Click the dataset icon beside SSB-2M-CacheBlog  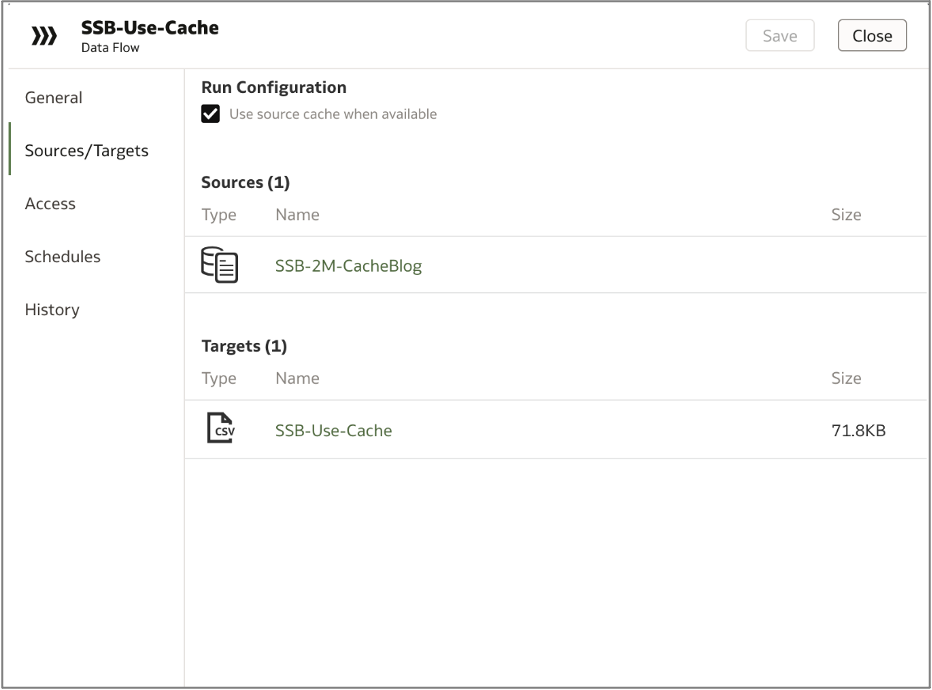[x=221, y=264]
